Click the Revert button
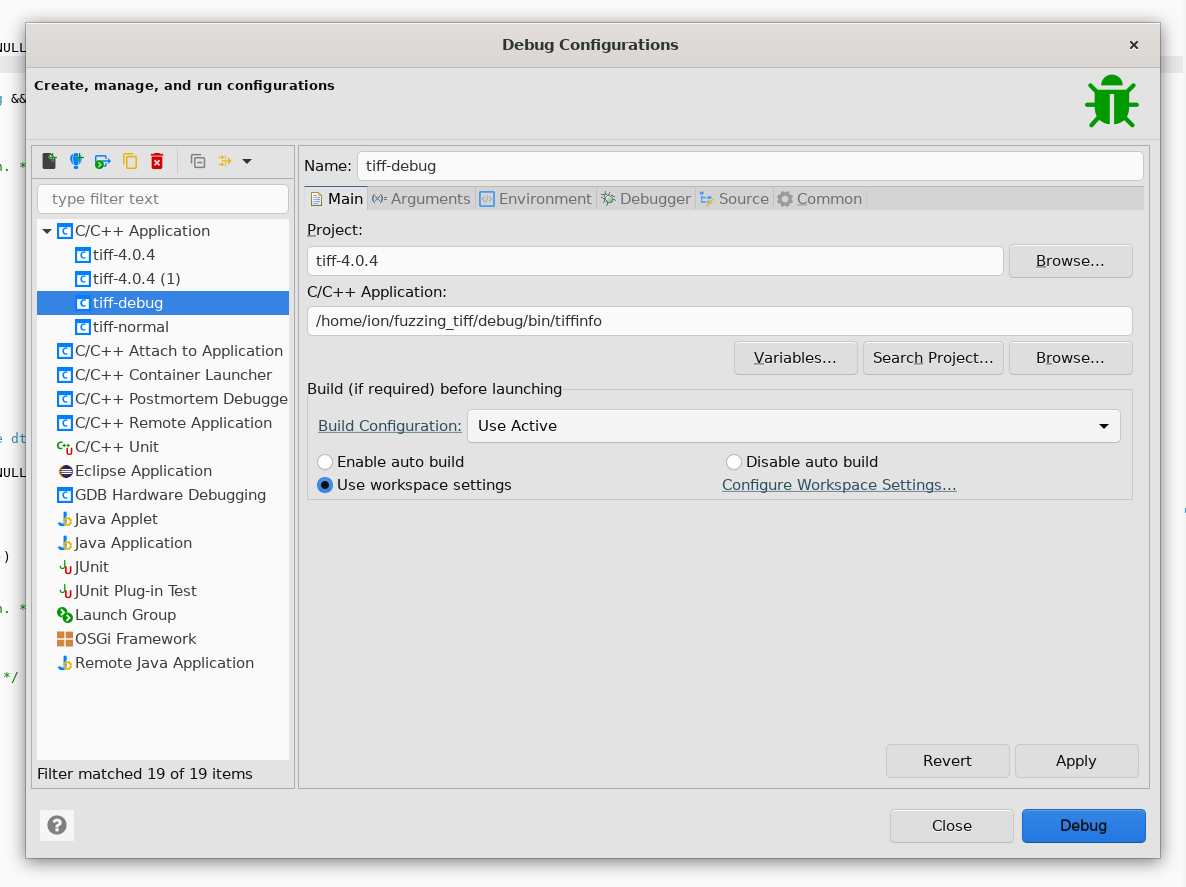The height and width of the screenshot is (887, 1186). click(x=947, y=761)
